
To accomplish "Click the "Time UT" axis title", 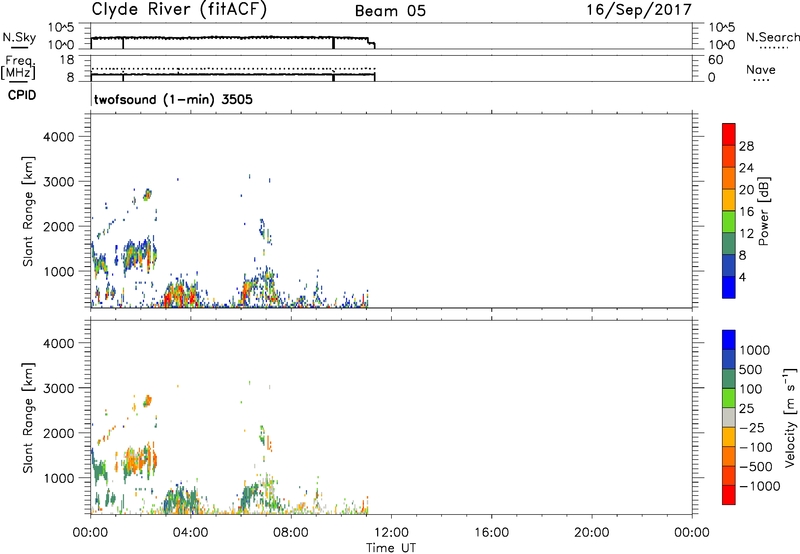I will click(x=391, y=548).
